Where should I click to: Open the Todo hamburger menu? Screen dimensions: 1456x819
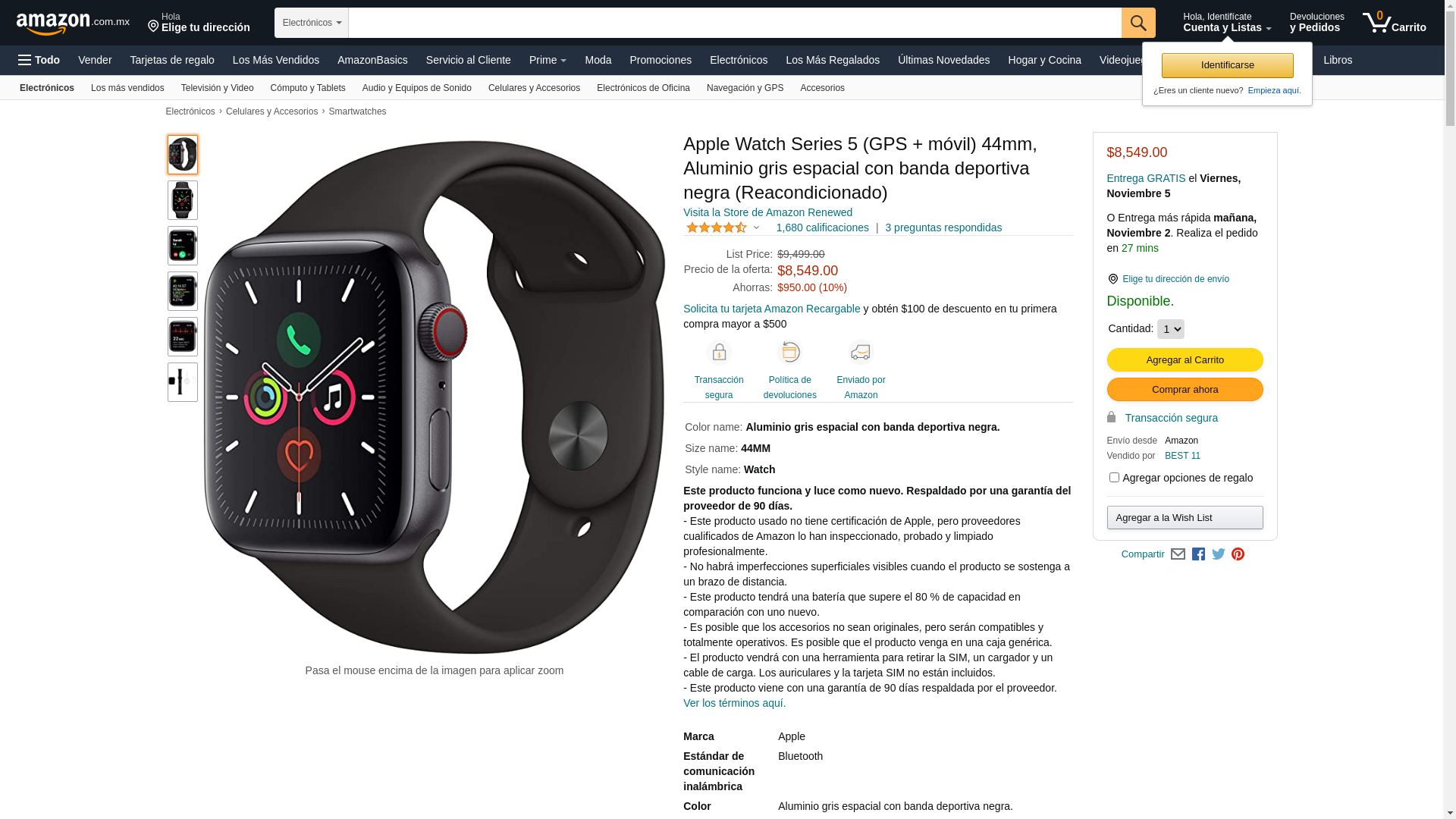click(x=39, y=60)
